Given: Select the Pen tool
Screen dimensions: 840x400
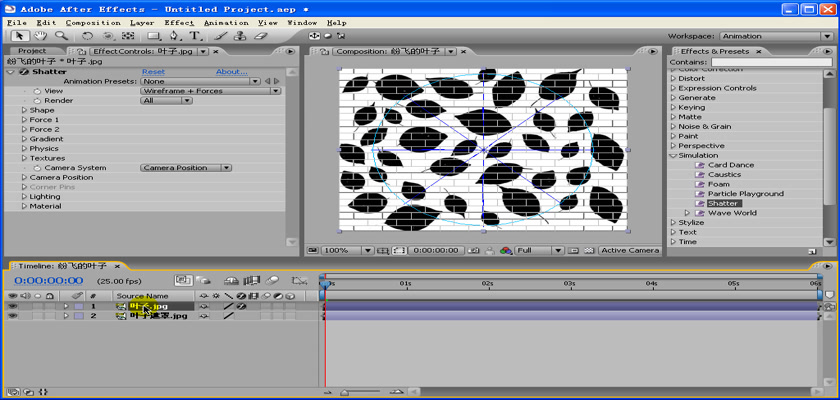Looking at the screenshot, I should 175,36.
